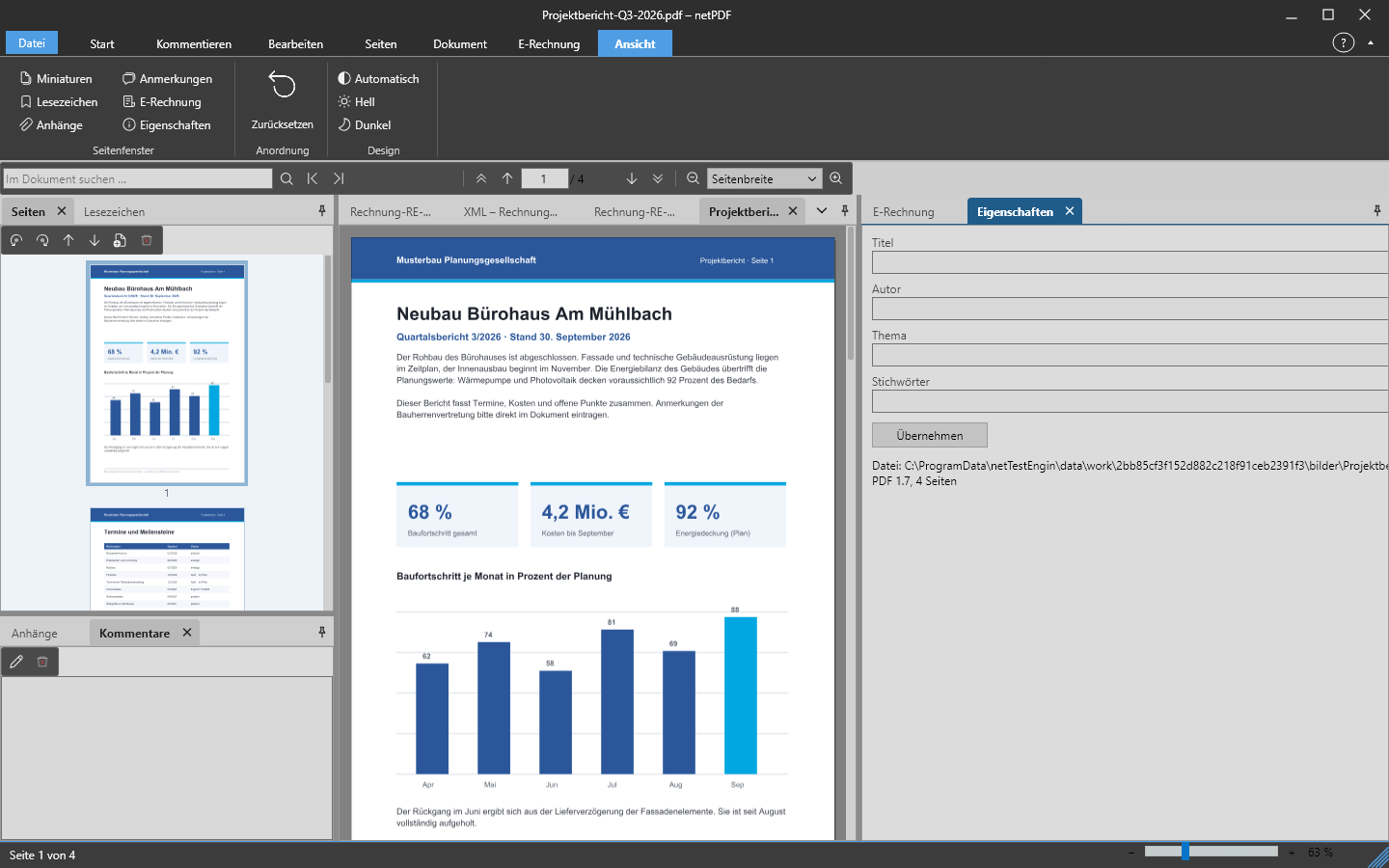Collapse the ribbon with the arrow
Viewport: 1389px width, 868px height.
pyautogui.click(x=1371, y=42)
